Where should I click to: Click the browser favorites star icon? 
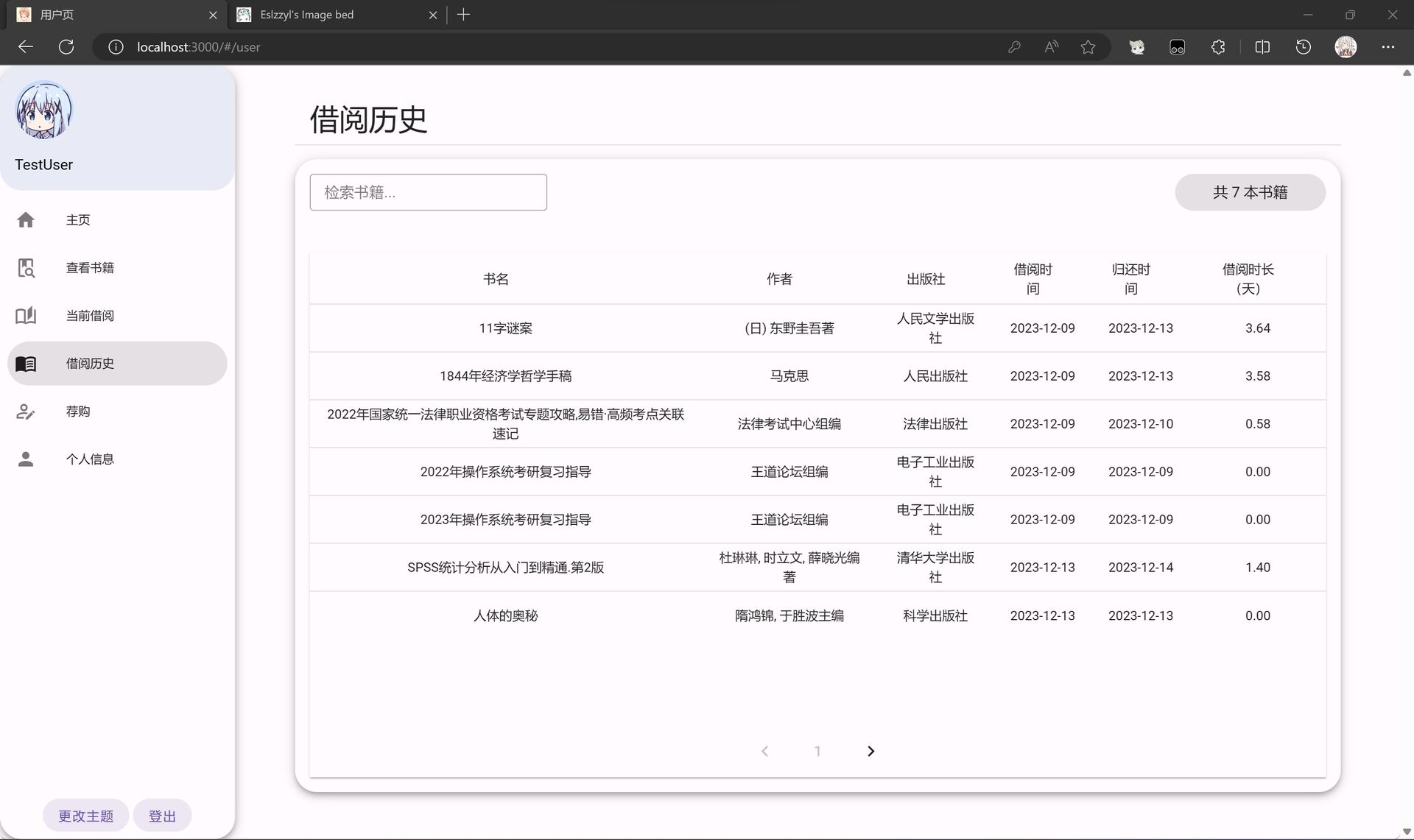click(1088, 46)
